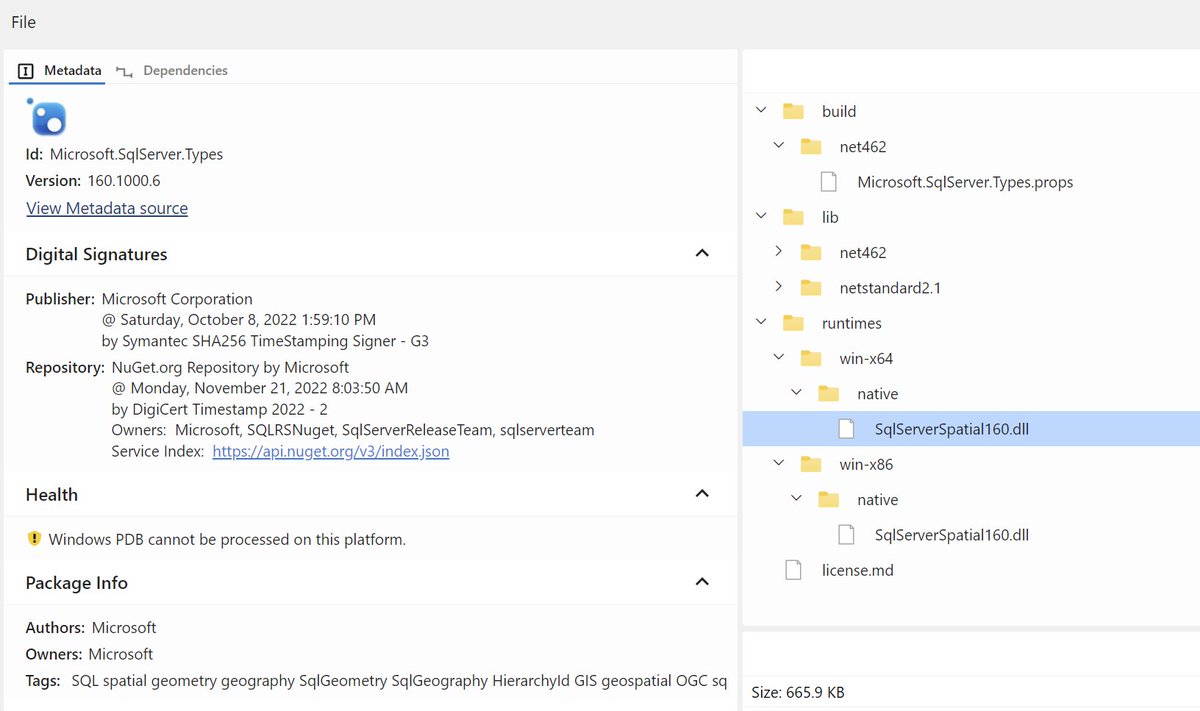Collapse the lib folder chevron
This screenshot has width=1200, height=711.
762,217
